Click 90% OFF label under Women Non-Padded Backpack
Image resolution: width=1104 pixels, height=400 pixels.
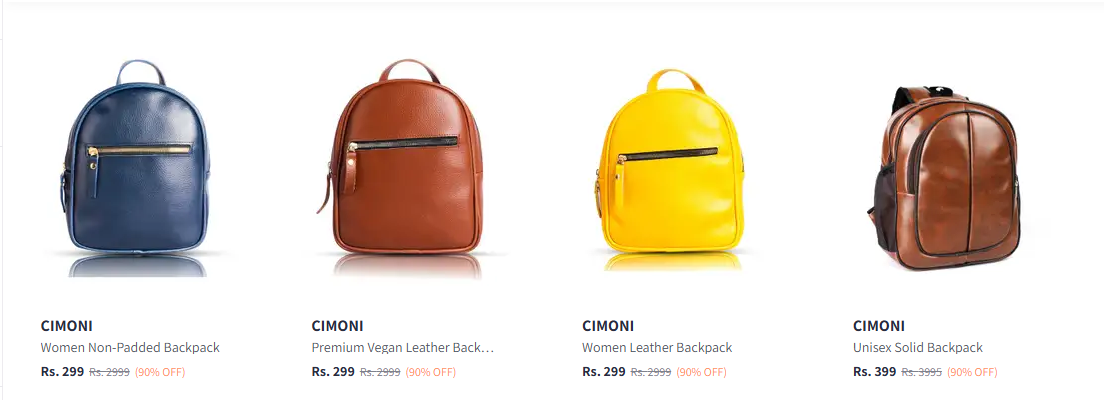click(x=160, y=372)
